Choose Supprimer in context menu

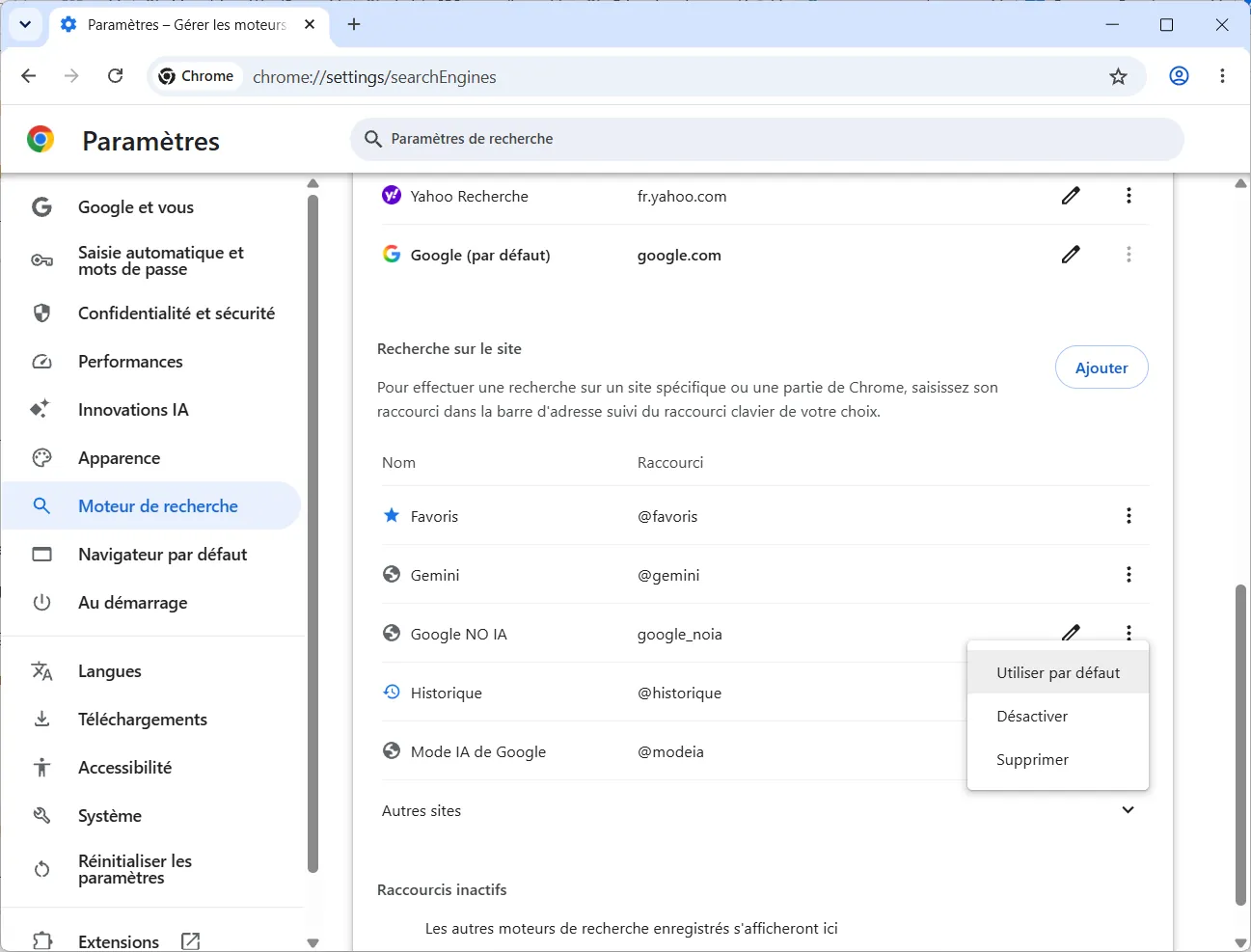[1058, 760]
